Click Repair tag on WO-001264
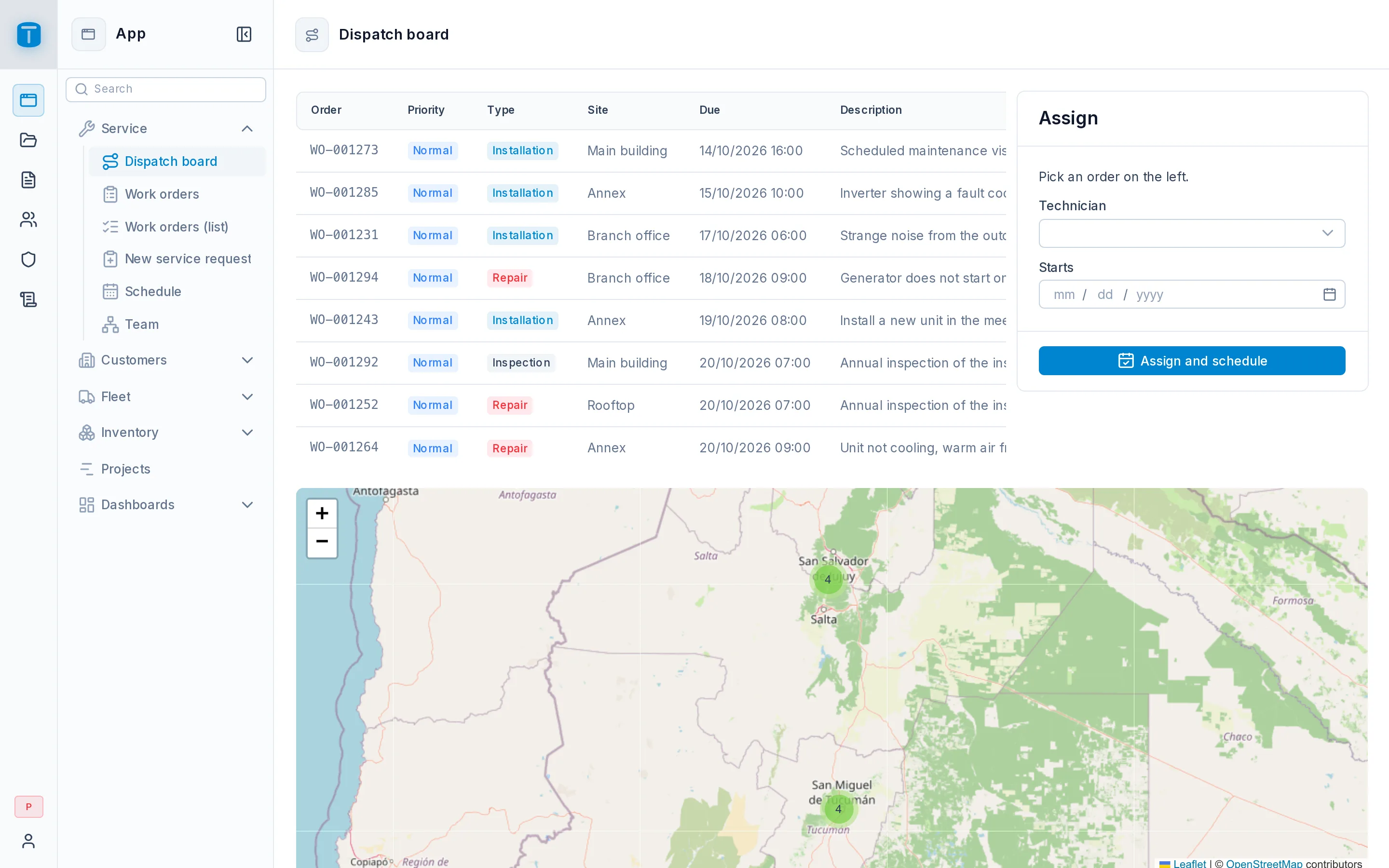 pyautogui.click(x=509, y=448)
